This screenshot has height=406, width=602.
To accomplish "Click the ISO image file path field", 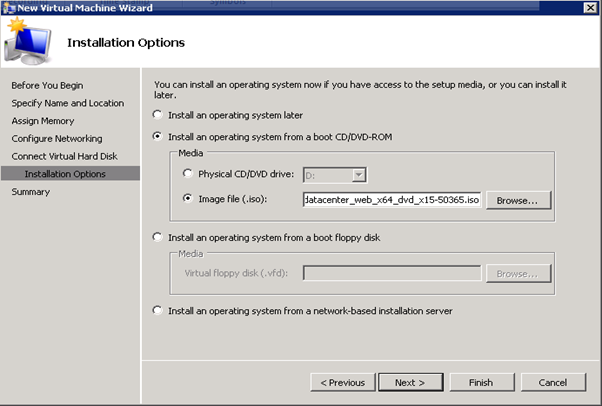I will pos(392,200).
